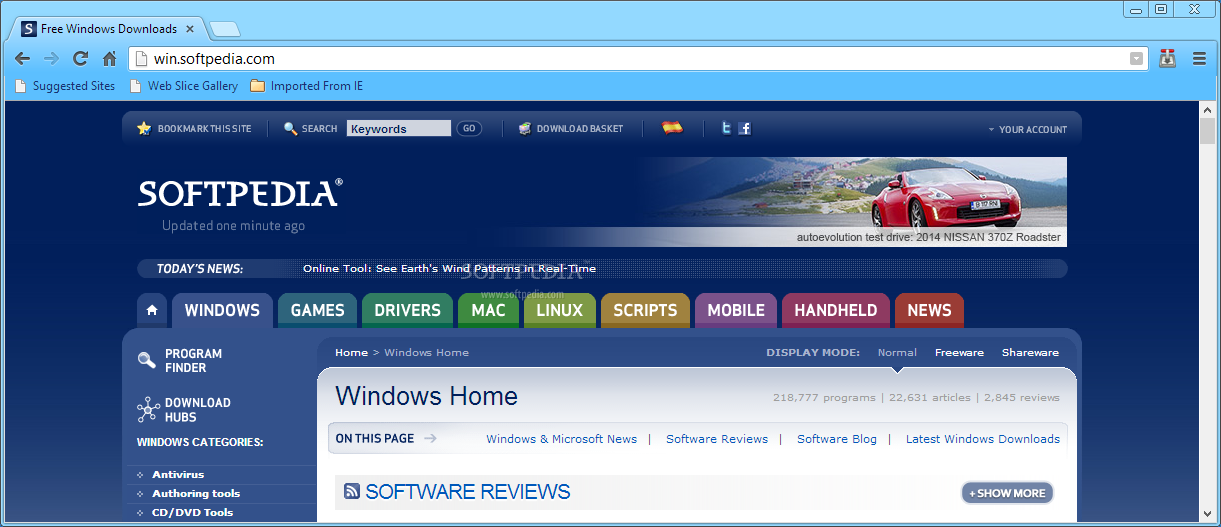1221x527 pixels.
Task: Open the Mobile section tab
Action: tap(736, 310)
